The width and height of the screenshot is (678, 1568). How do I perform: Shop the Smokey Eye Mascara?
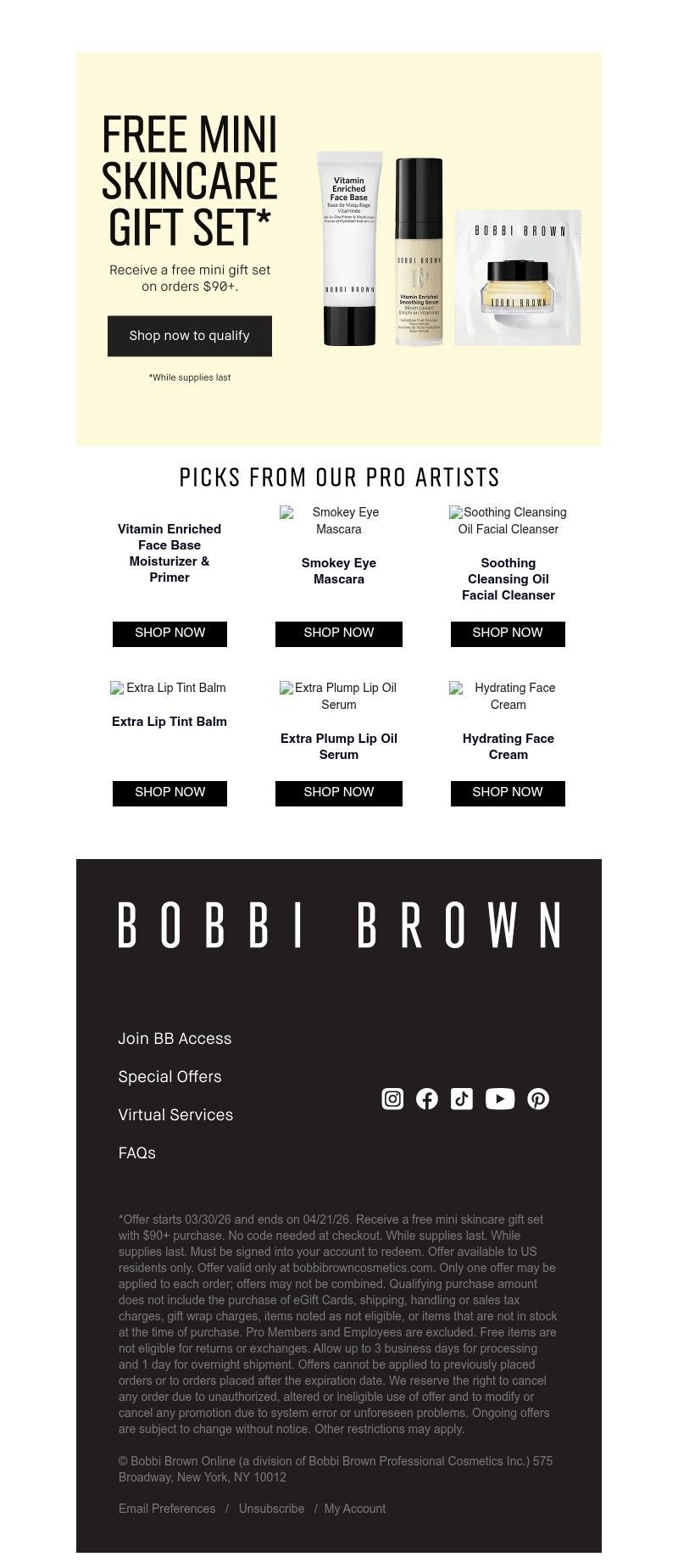pyautogui.click(x=338, y=633)
